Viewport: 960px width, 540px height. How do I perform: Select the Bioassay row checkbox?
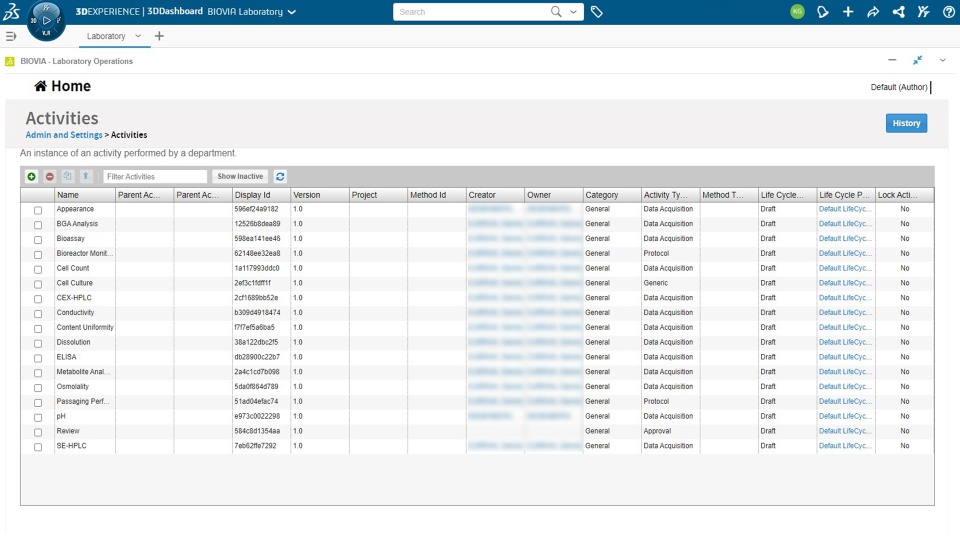click(x=38, y=239)
